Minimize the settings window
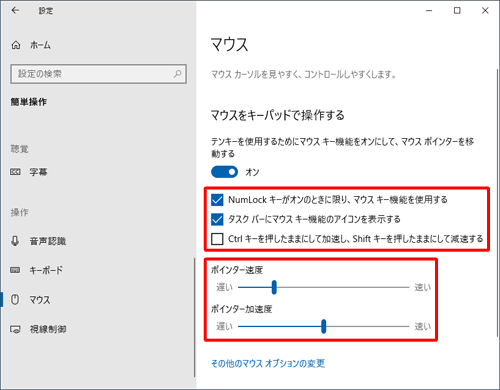 coord(429,11)
